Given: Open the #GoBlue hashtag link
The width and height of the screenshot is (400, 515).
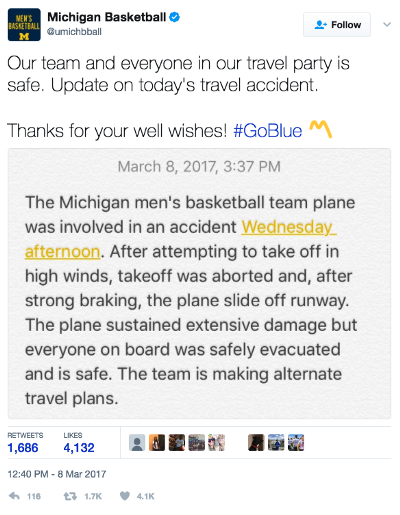Looking at the screenshot, I should point(268,130).
